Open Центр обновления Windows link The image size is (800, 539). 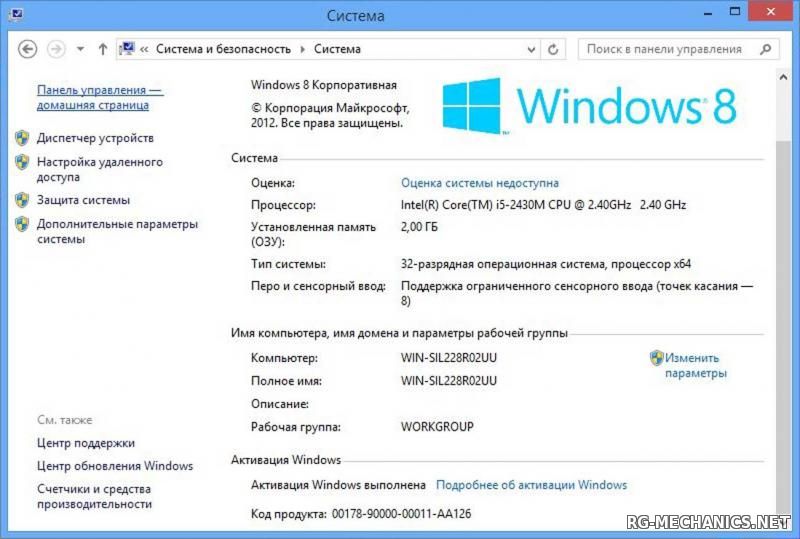(x=114, y=466)
